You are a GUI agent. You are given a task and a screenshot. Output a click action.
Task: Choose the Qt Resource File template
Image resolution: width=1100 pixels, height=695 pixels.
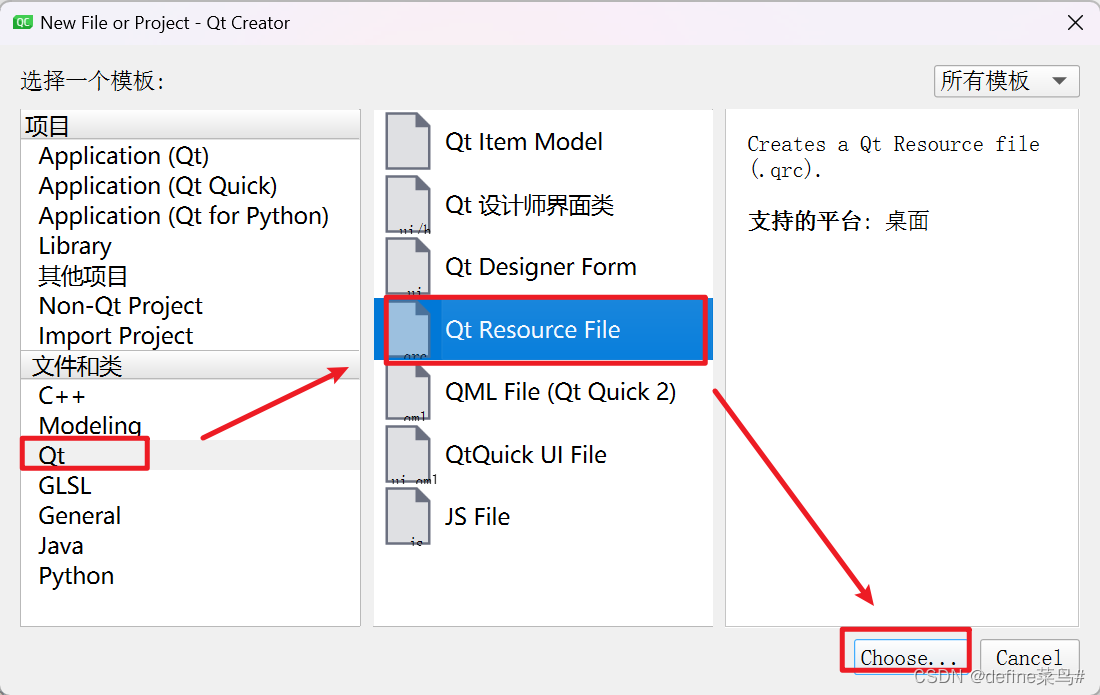pyautogui.click(x=543, y=330)
